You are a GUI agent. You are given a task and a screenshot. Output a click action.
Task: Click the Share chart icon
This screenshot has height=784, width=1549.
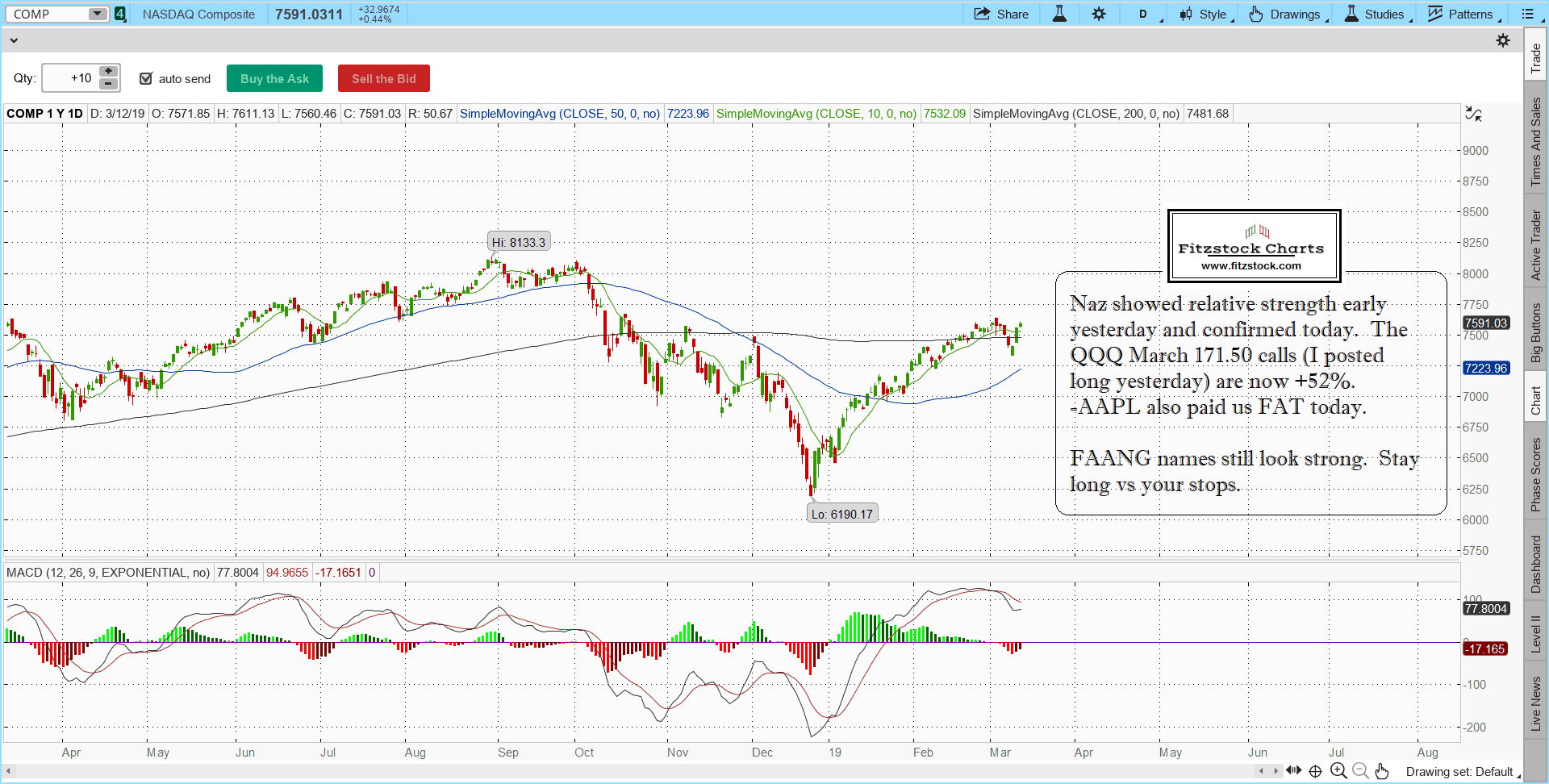[x=1000, y=14]
